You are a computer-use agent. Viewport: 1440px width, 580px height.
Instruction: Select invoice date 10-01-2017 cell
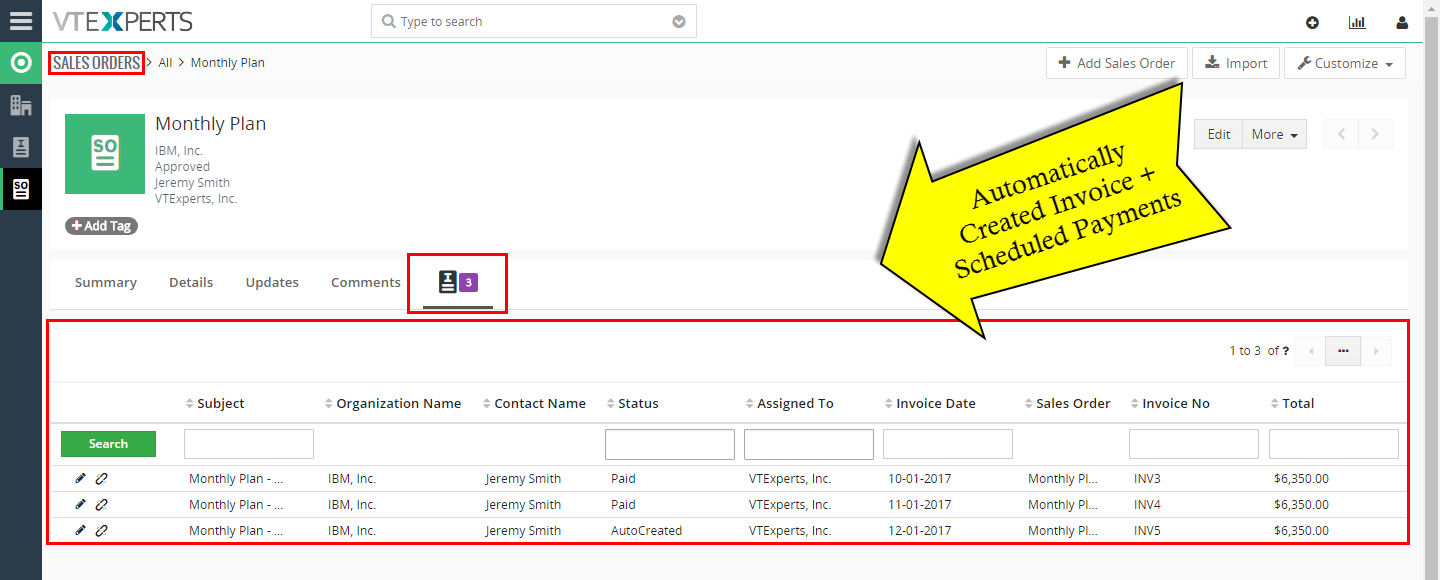[x=920, y=478]
